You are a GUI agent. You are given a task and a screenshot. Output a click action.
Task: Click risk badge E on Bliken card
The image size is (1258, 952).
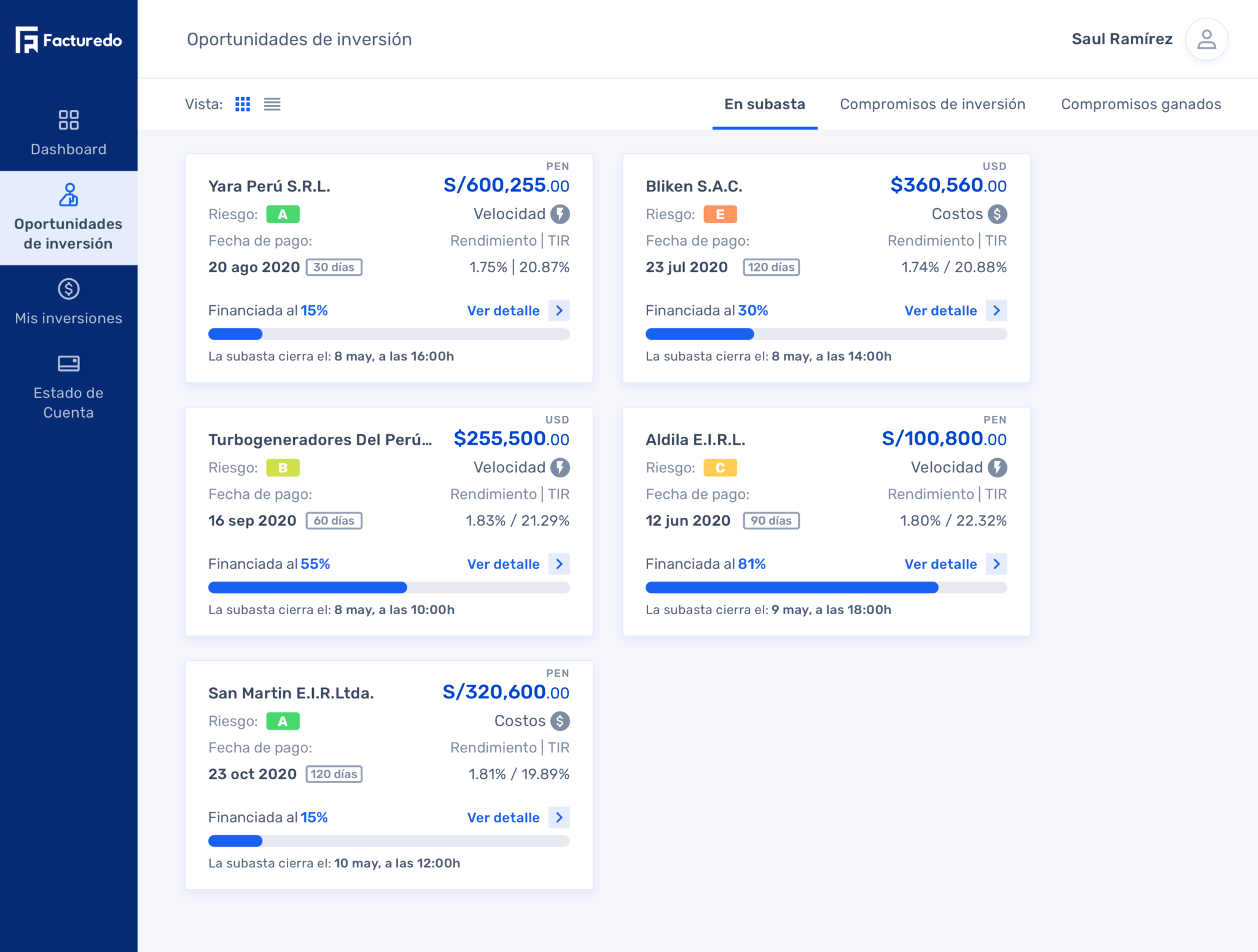(x=720, y=214)
